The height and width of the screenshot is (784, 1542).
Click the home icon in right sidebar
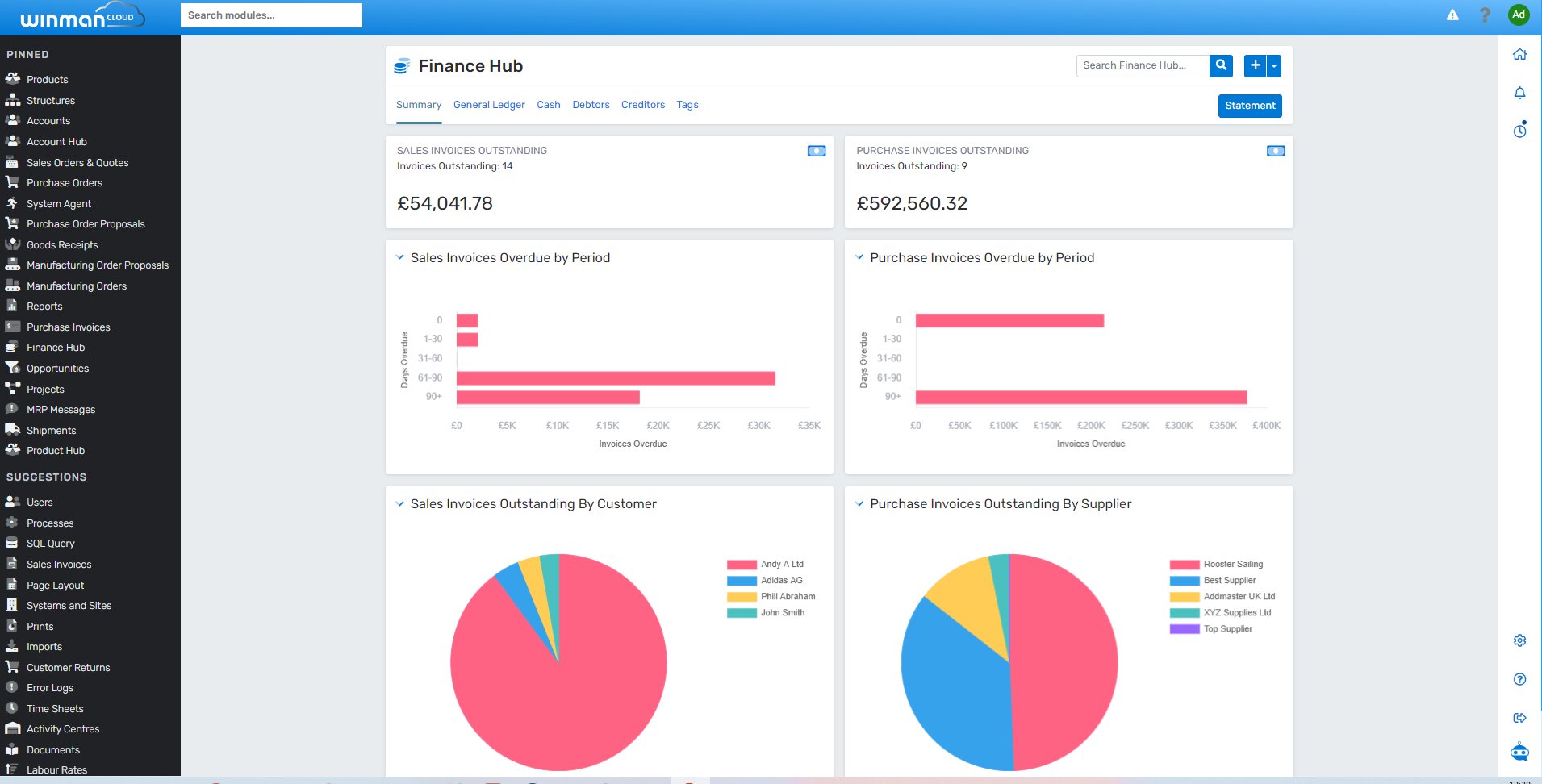[x=1519, y=54]
